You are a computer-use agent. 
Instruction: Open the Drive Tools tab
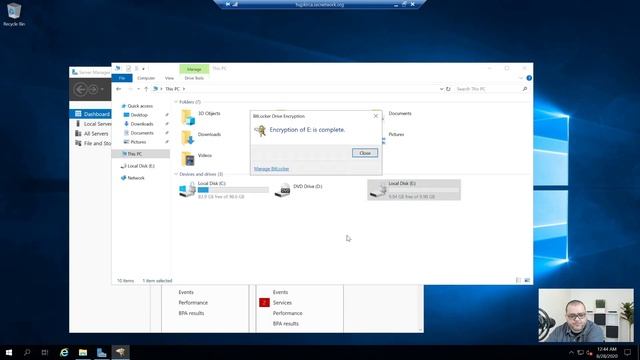coord(194,78)
